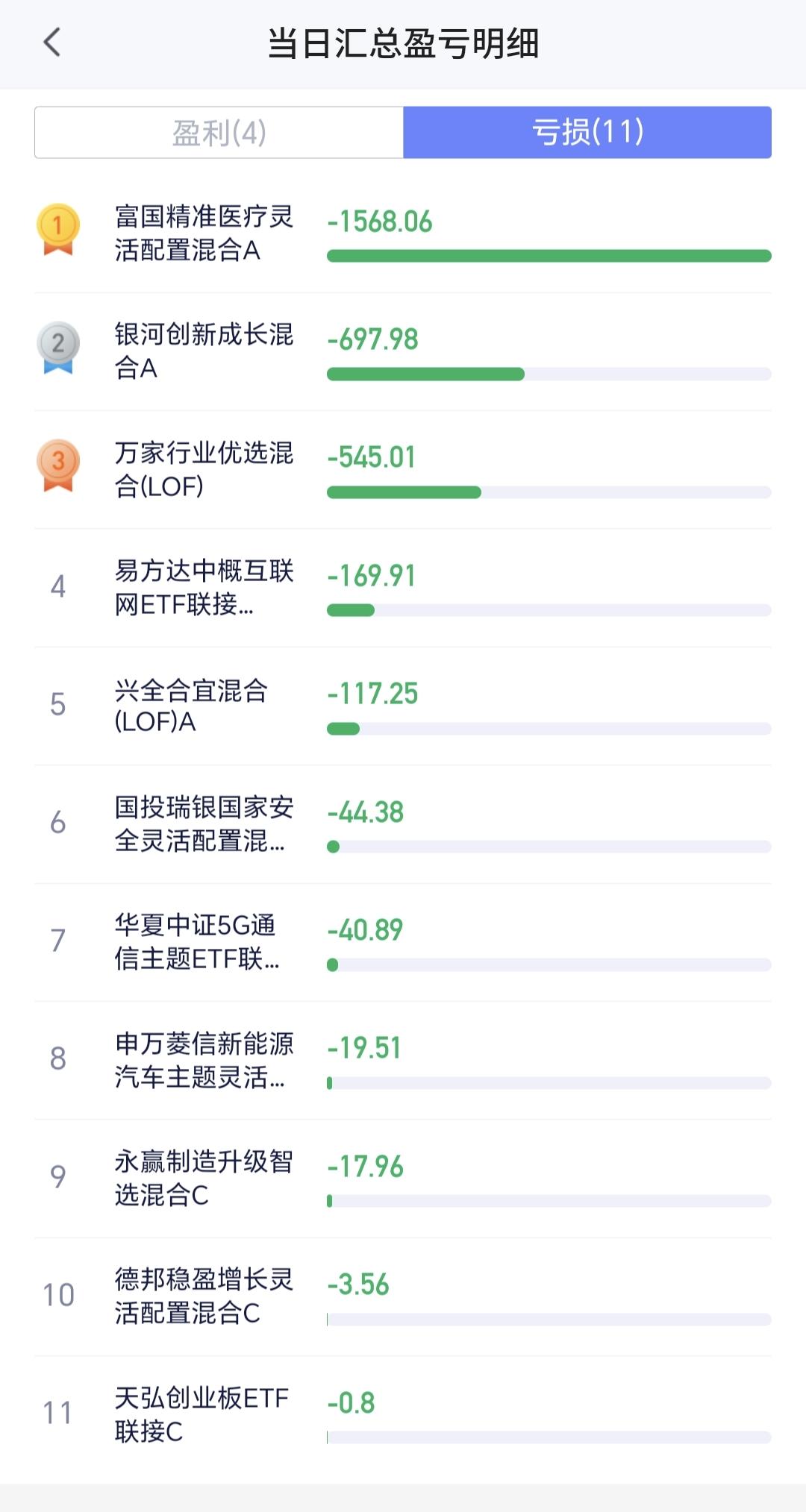Select 天弘创业板ETF联接C fund

pyautogui.click(x=403, y=1415)
